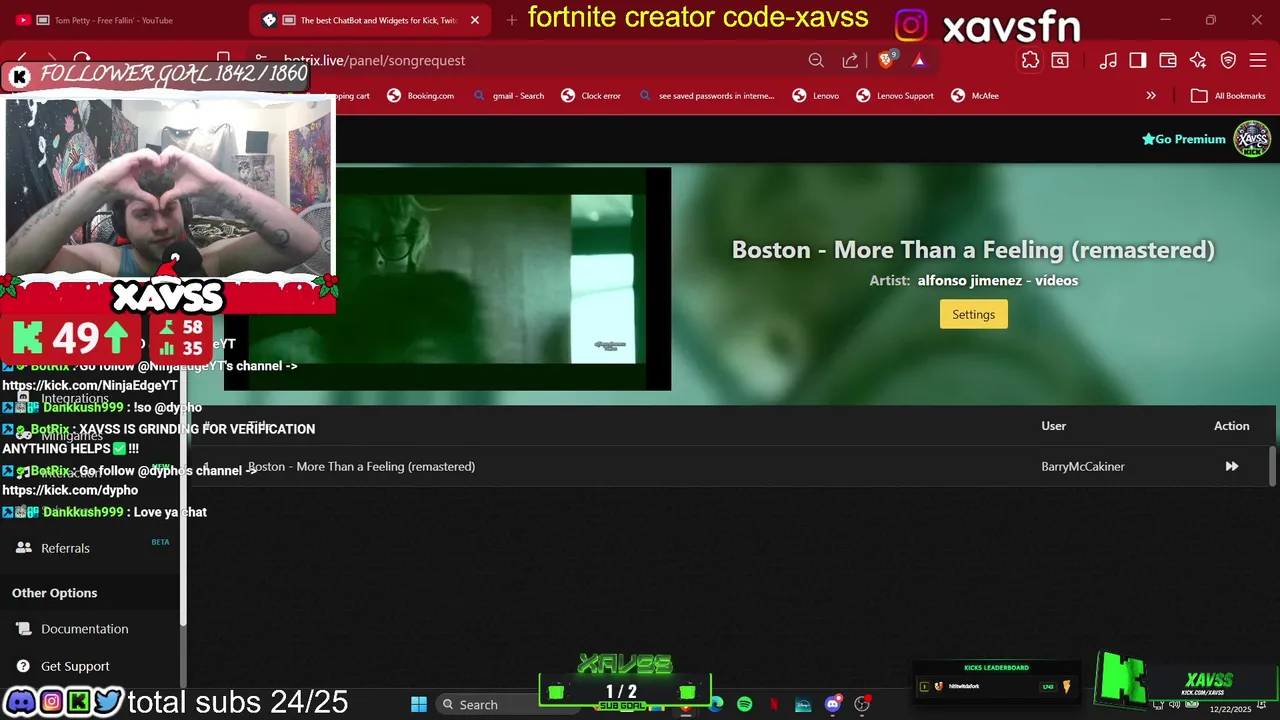
Task: Toggle the browser sidebar panel icon
Action: click(x=1138, y=60)
